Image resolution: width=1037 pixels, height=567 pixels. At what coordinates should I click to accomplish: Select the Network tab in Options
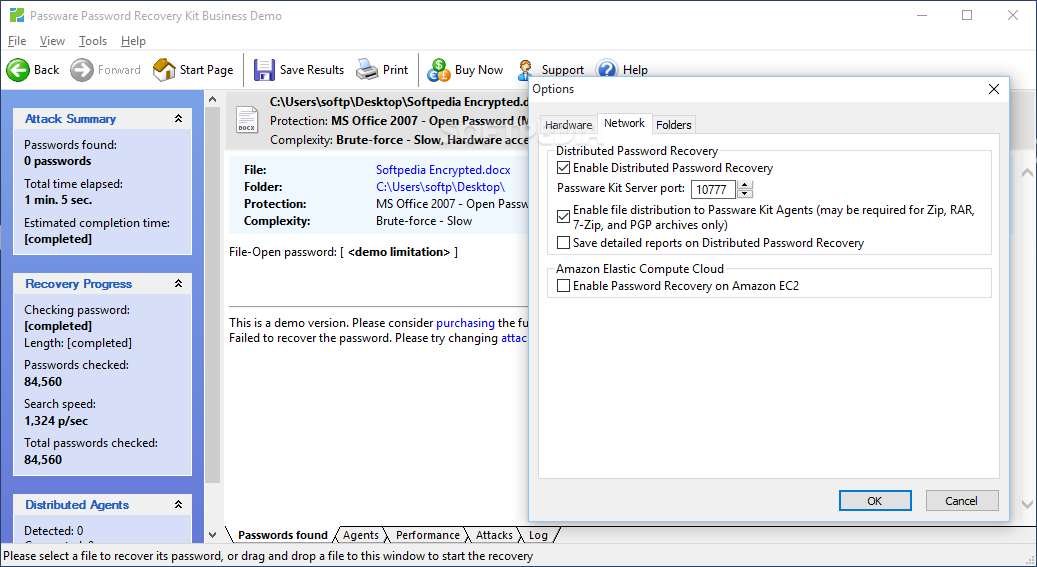pos(624,123)
